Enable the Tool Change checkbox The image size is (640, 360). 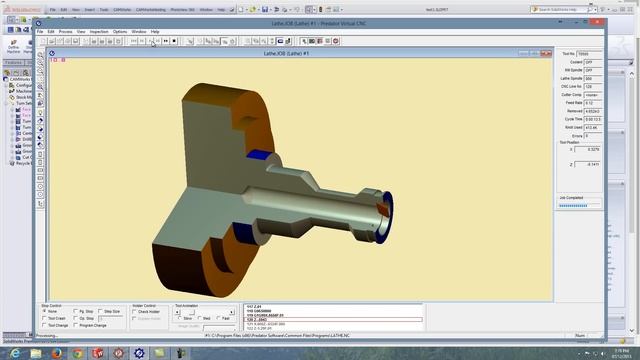pos(44,325)
